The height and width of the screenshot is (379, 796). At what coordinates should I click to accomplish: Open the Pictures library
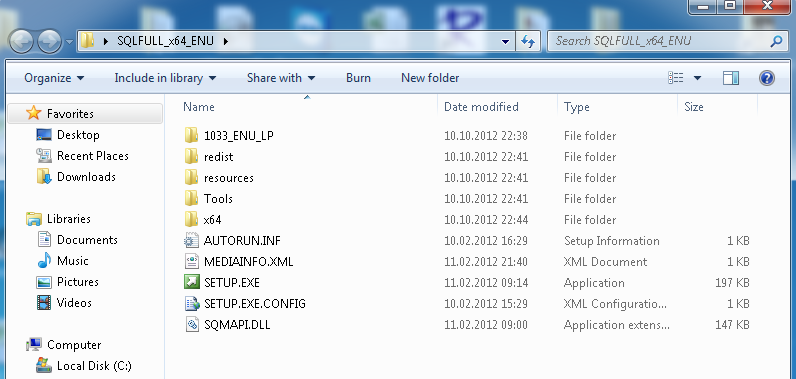click(78, 282)
